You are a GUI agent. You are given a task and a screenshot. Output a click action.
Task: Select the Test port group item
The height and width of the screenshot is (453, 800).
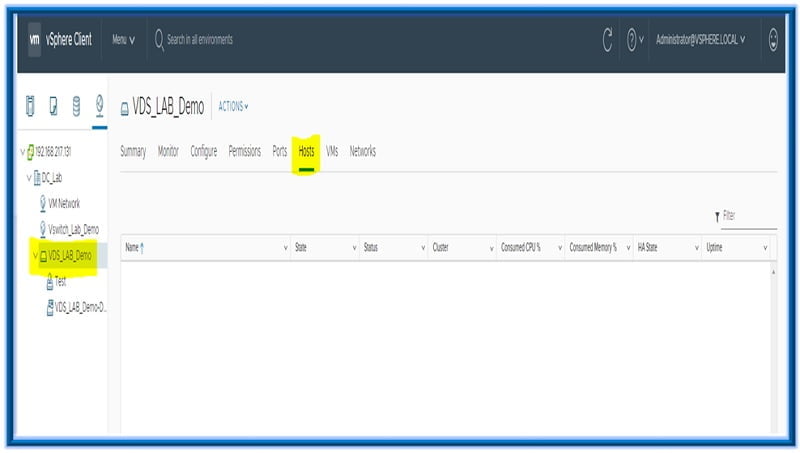[60, 282]
